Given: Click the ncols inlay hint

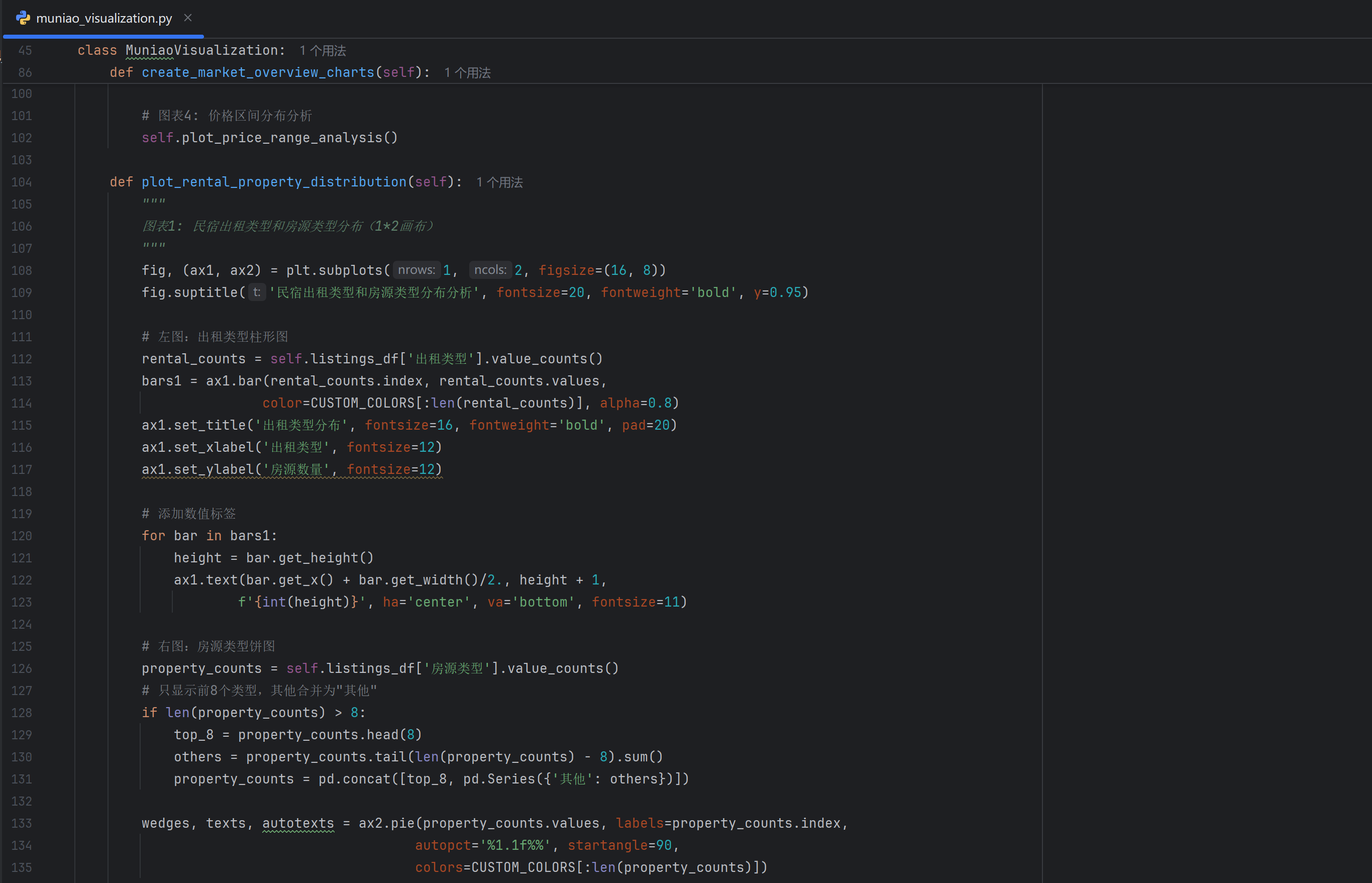Looking at the screenshot, I should [490, 270].
